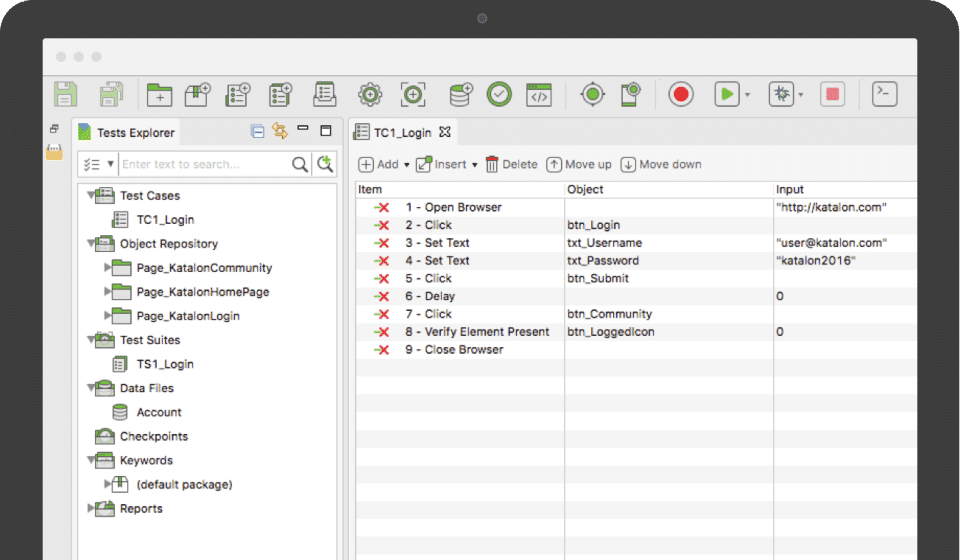Click the new keyword code icon
The height and width of the screenshot is (560, 960).
point(539,94)
